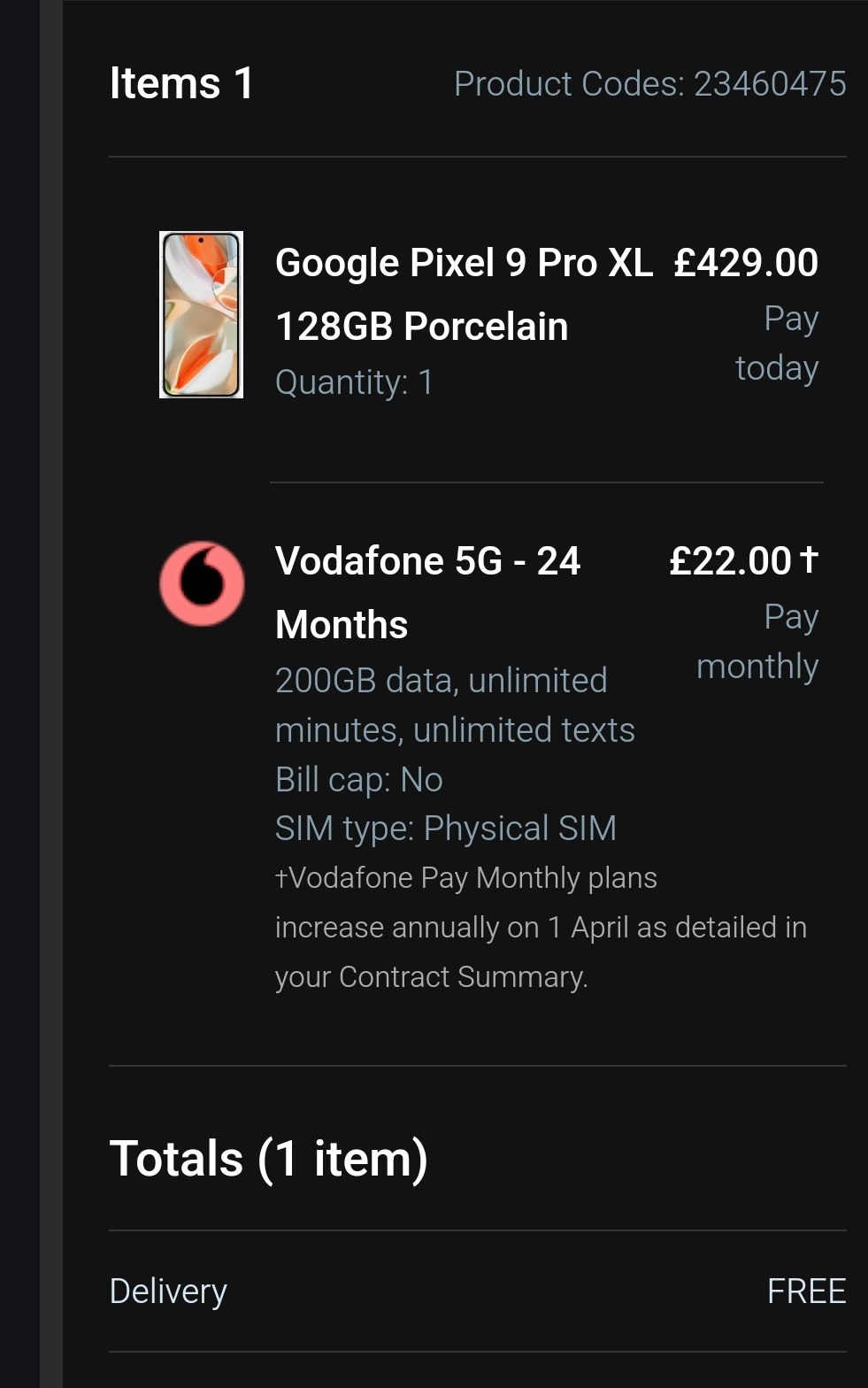
Task: Tap the Vodafone annual increase footnote text
Action: tap(540, 928)
